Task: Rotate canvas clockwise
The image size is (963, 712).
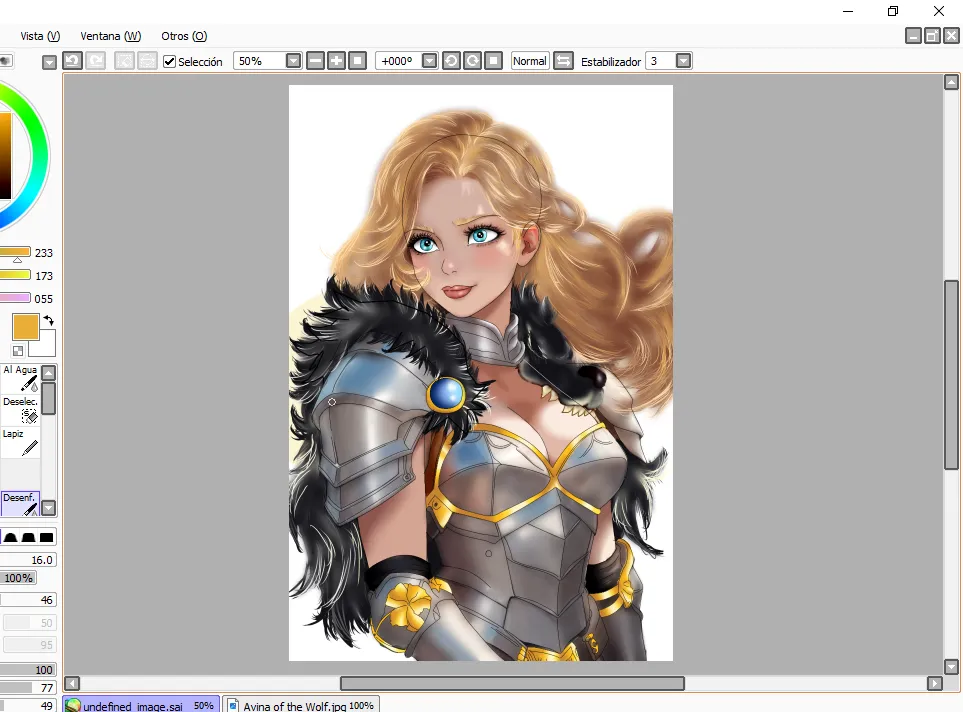Action: pos(472,61)
